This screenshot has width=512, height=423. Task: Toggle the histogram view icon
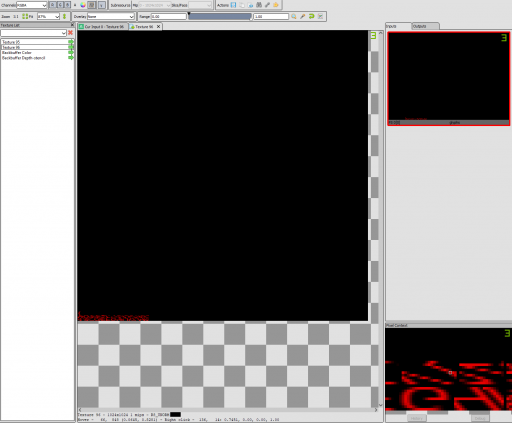320,16
